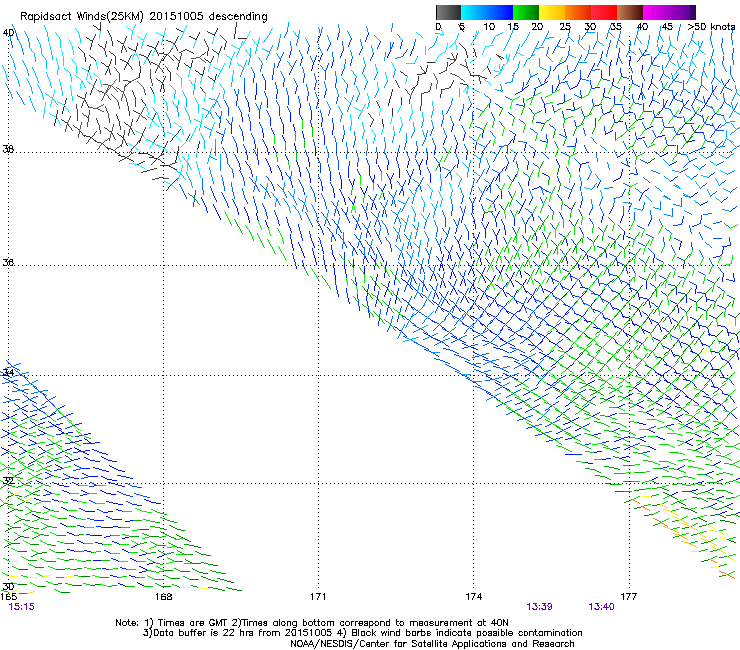Click the longitude label 165
Screen dimensions: 740x650
point(8,597)
